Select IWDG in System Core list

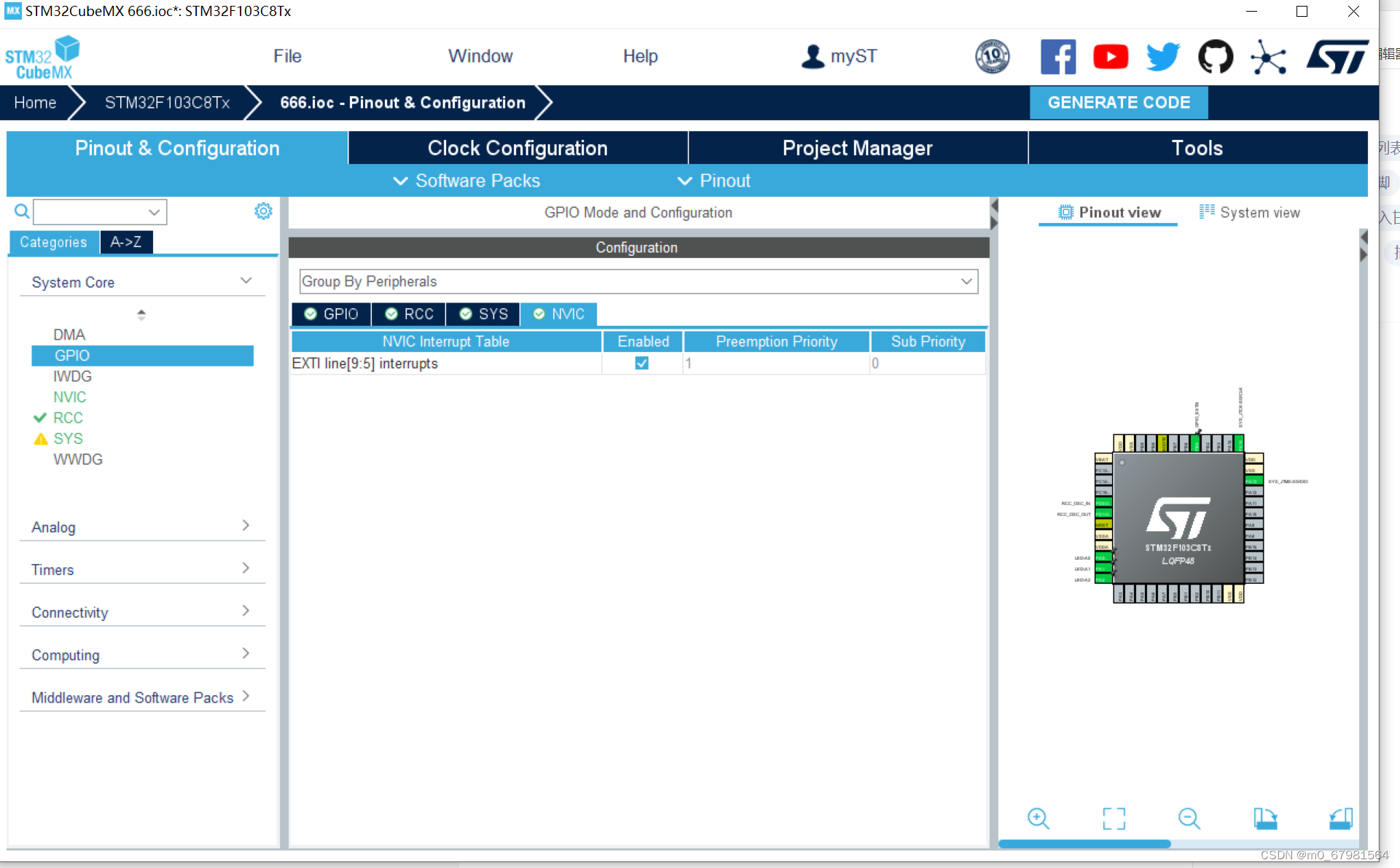[x=72, y=376]
